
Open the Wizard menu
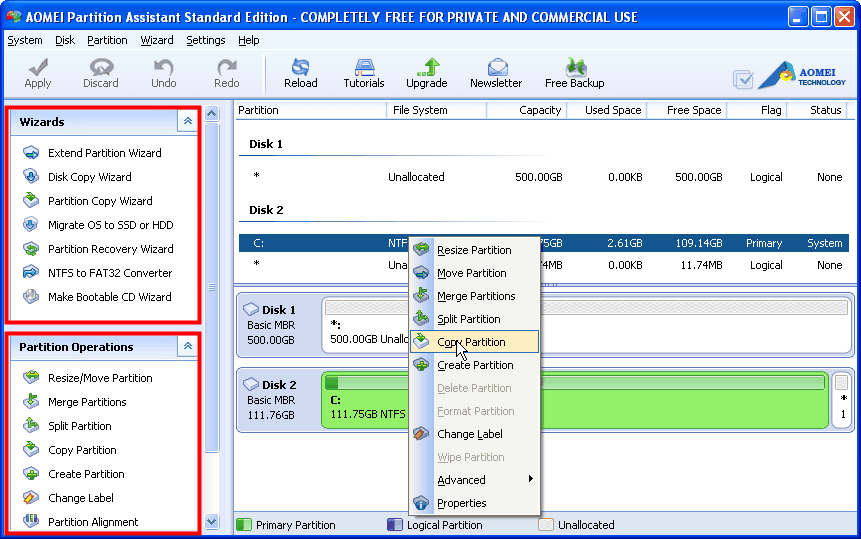point(156,40)
